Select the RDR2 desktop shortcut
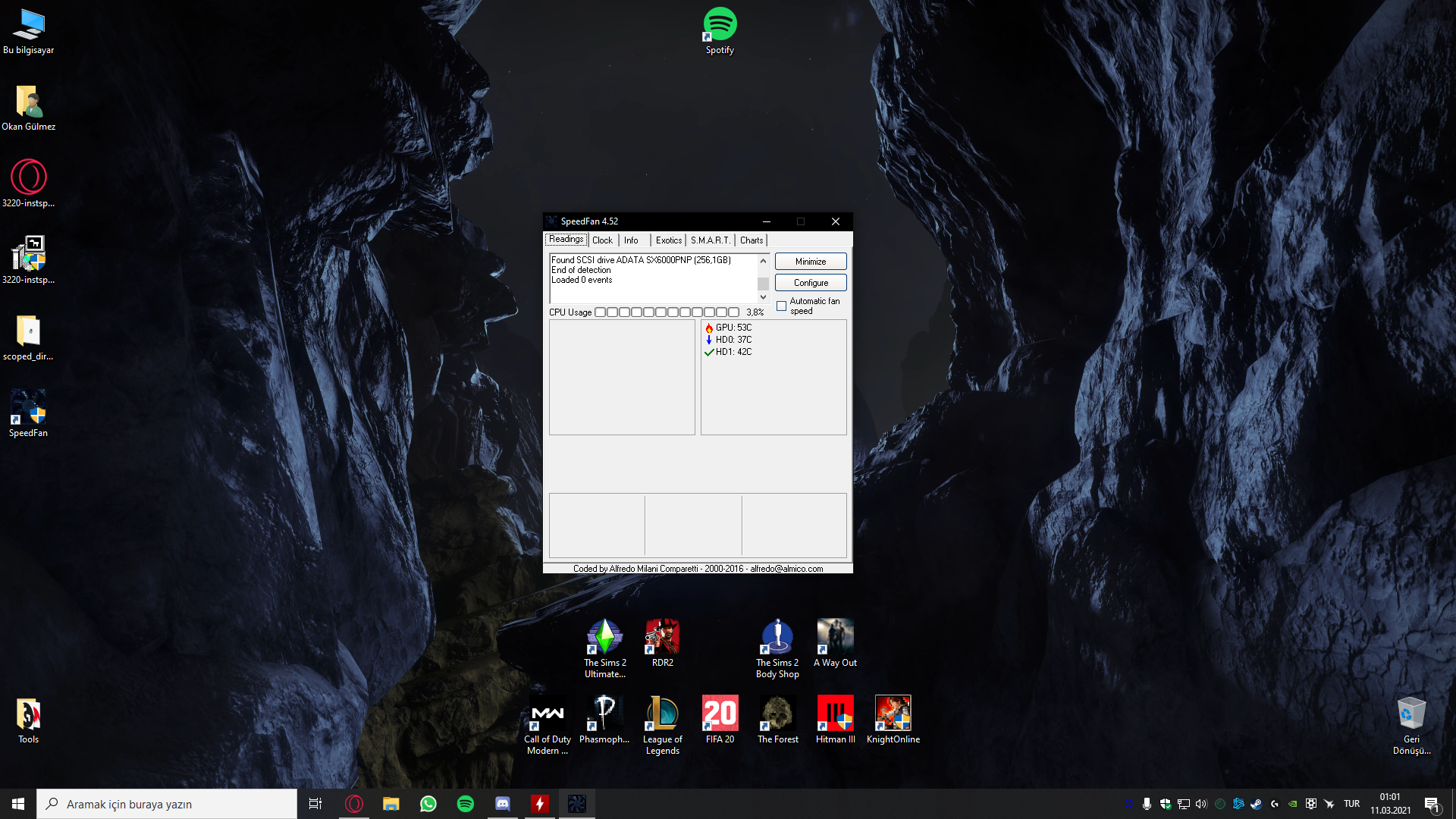Screen dimensions: 1456x819 pos(663,644)
